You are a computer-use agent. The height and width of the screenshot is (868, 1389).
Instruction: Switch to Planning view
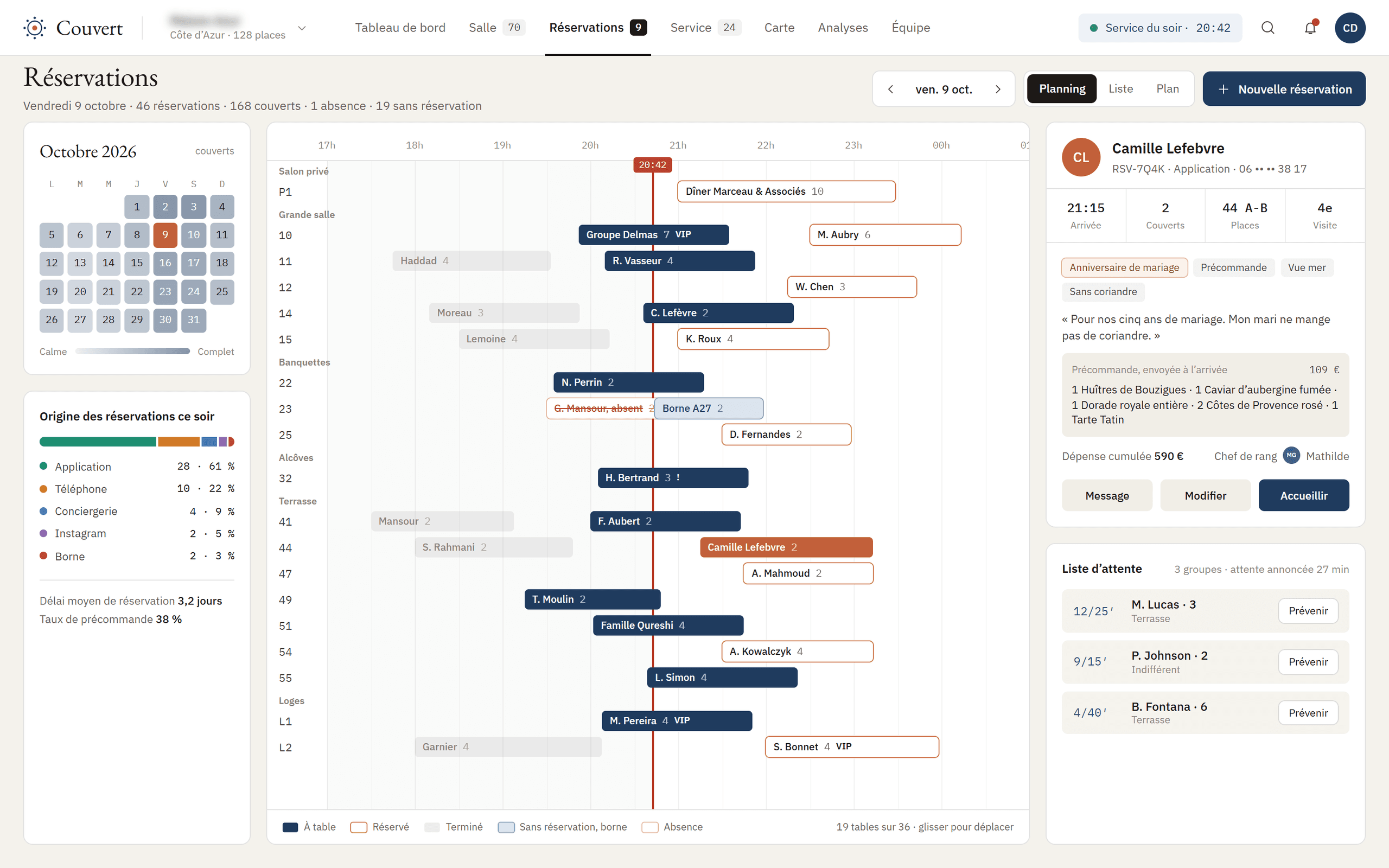click(1062, 89)
